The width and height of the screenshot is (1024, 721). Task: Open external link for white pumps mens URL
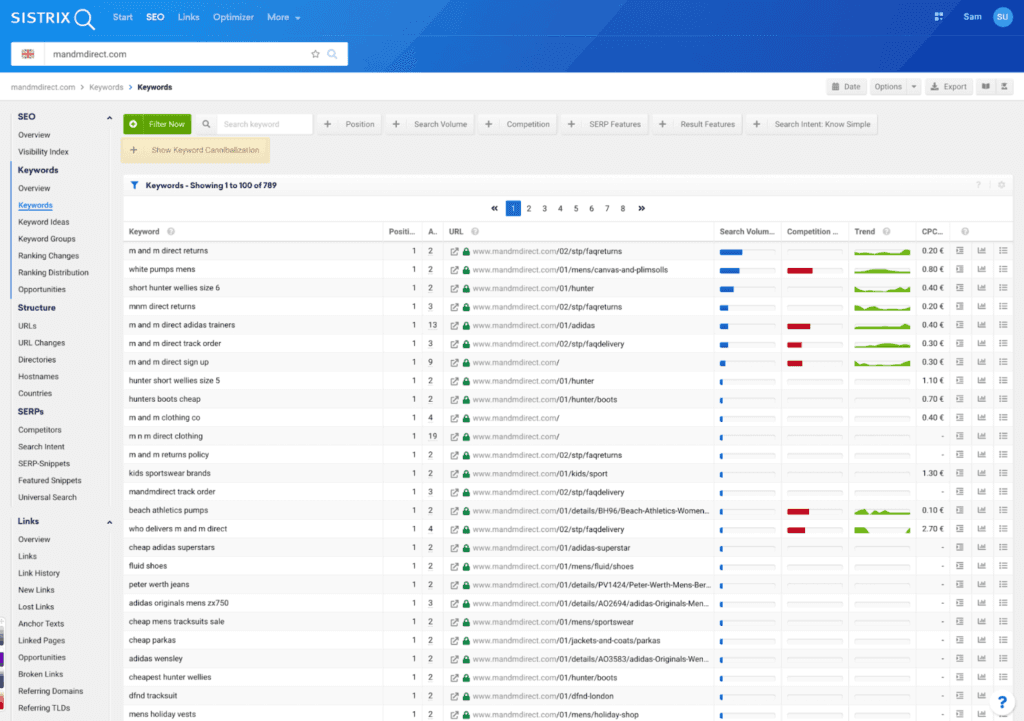tap(454, 270)
